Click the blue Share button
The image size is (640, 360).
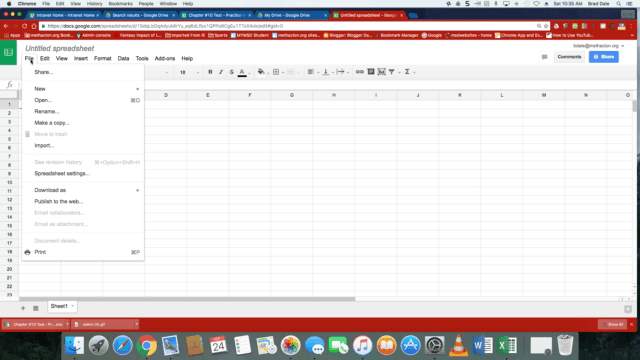coord(604,57)
